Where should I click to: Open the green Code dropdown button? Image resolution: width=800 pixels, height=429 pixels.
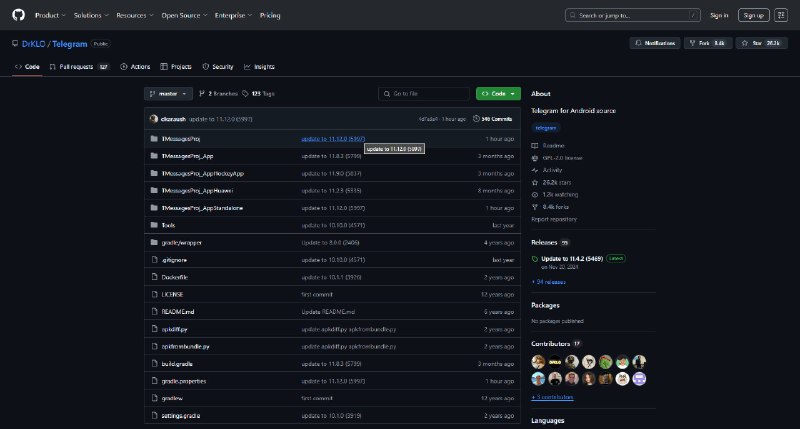[498, 94]
